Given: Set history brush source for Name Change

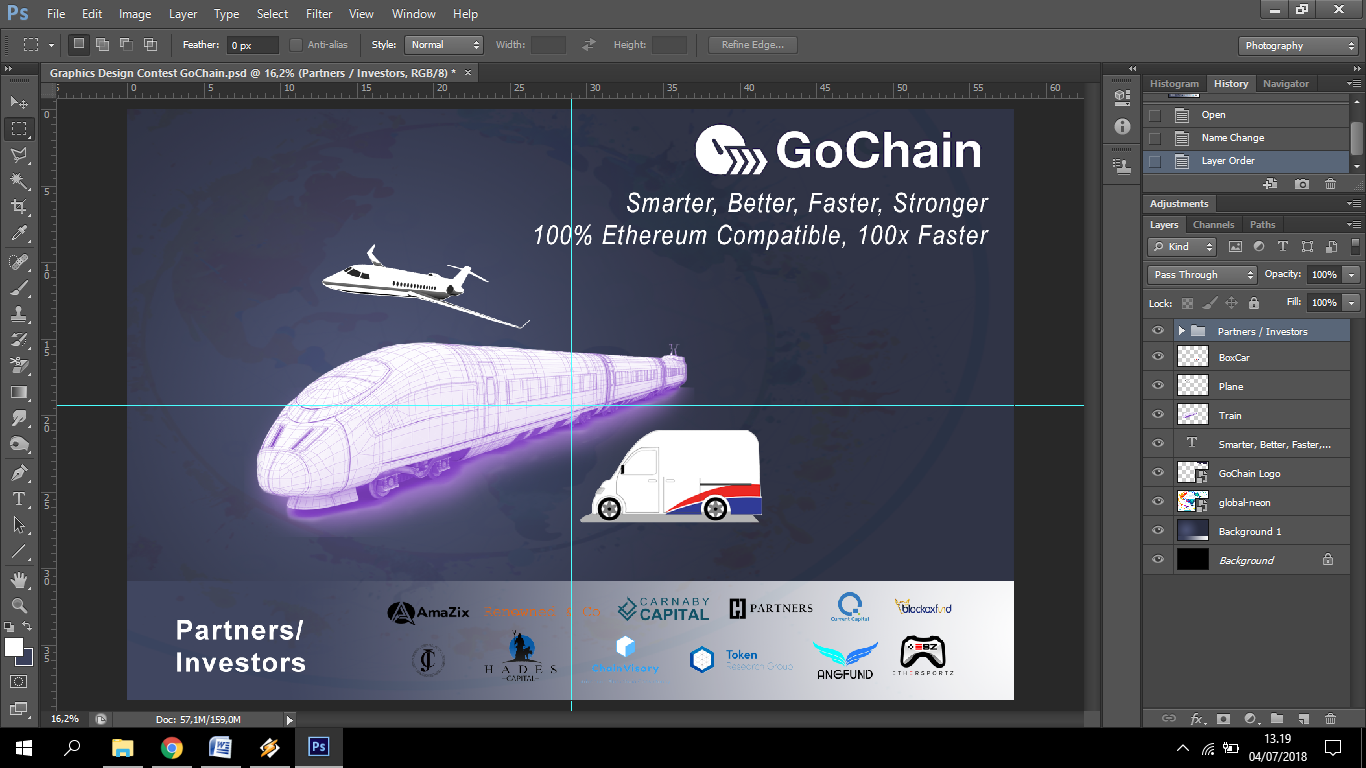Looking at the screenshot, I should (x=1155, y=138).
